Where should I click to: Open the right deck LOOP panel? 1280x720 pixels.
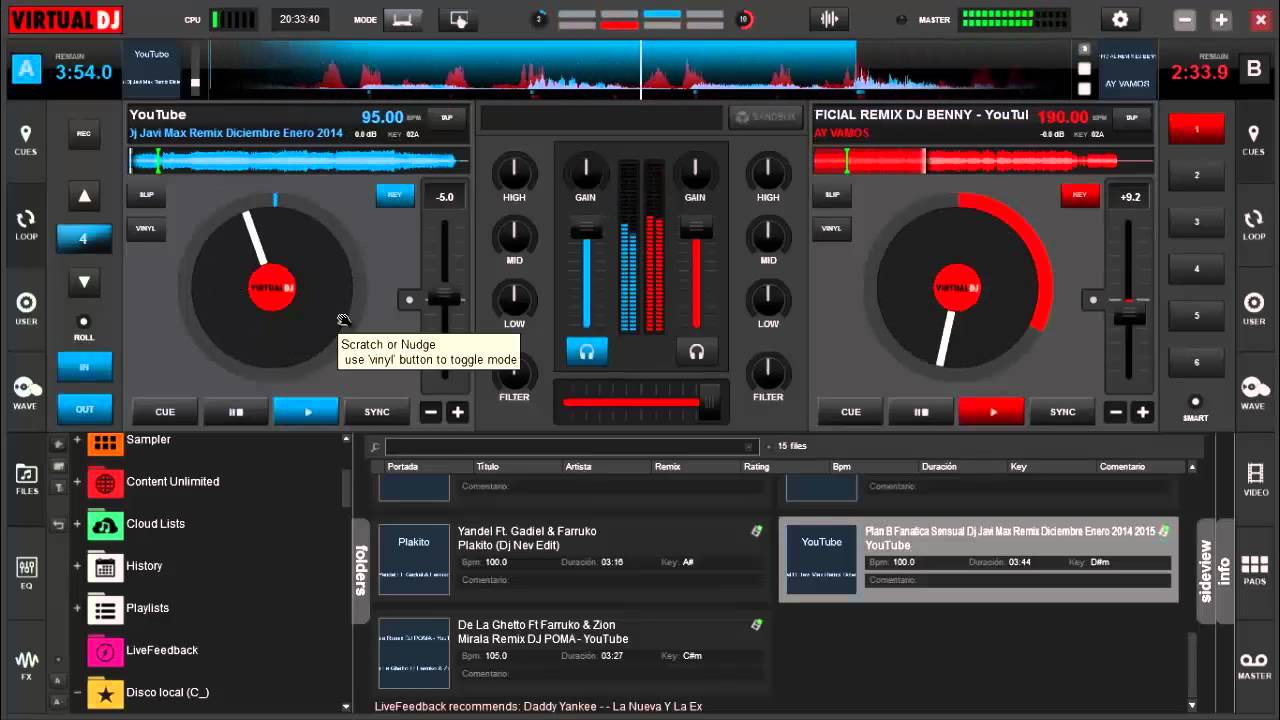(x=1253, y=225)
